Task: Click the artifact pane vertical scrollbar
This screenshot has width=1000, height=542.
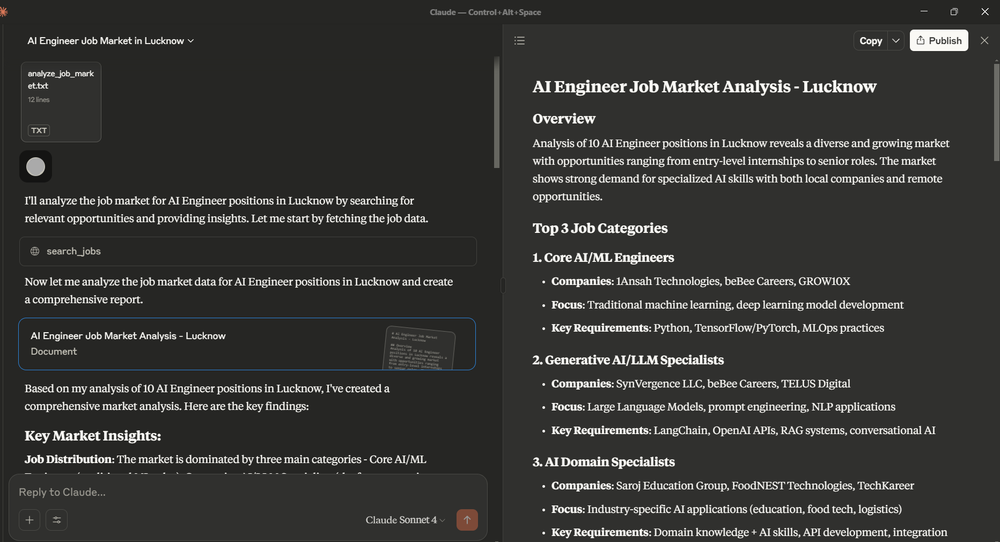Action: (996, 110)
